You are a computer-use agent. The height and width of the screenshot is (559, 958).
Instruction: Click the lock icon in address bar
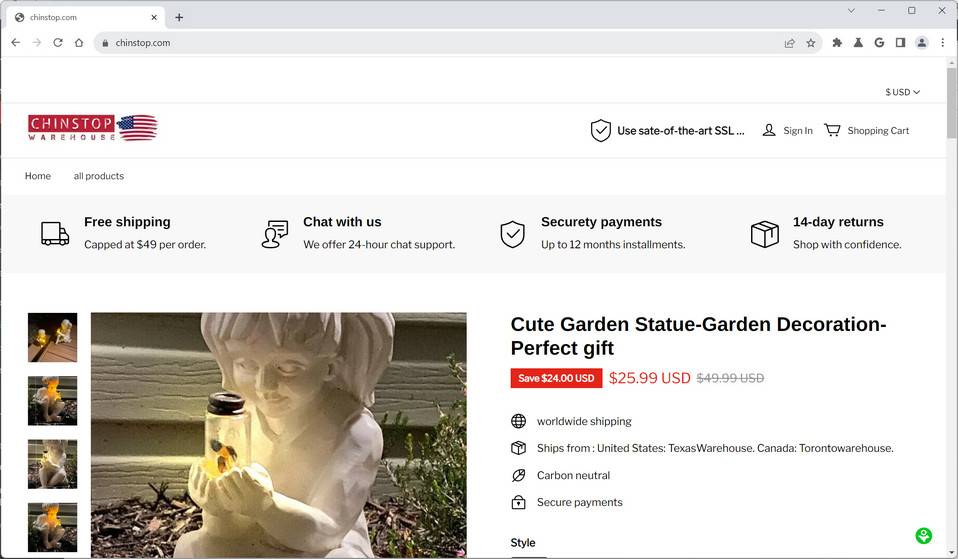[x=105, y=43]
